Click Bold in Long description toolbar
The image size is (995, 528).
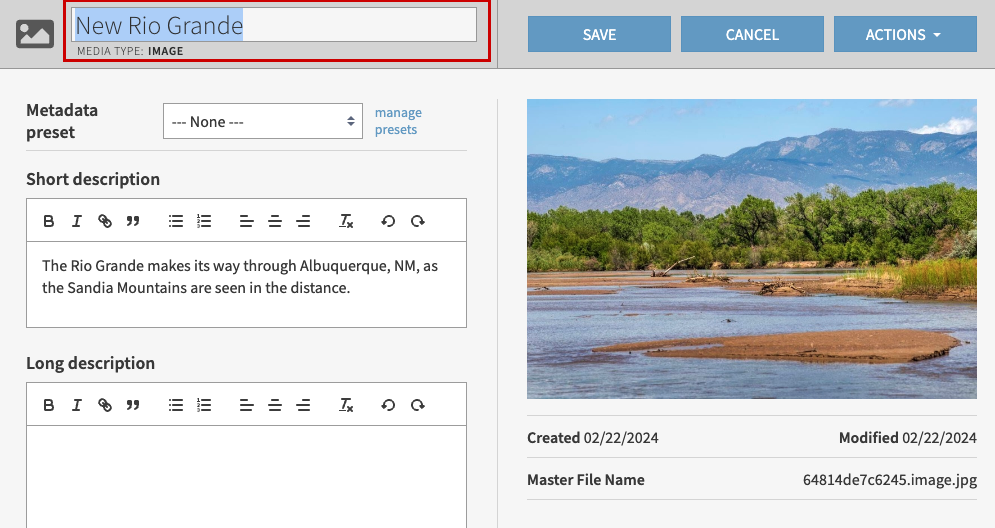click(48, 405)
